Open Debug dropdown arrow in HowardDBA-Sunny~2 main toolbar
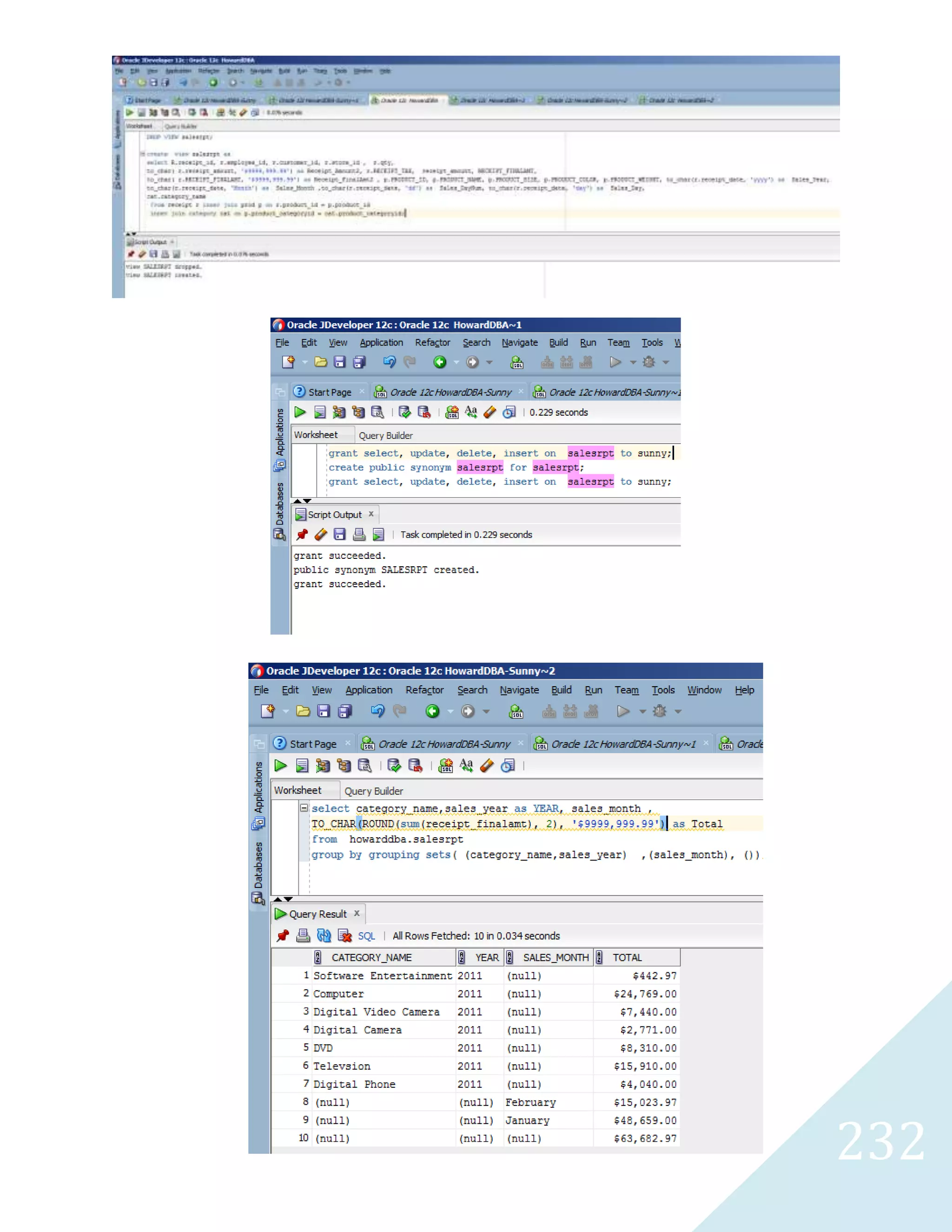 678,712
